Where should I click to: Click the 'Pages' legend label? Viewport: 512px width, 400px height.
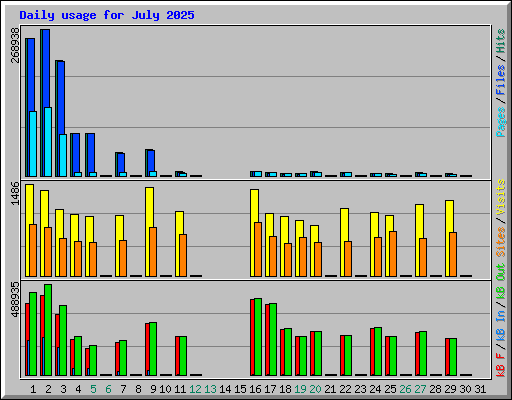point(501,122)
